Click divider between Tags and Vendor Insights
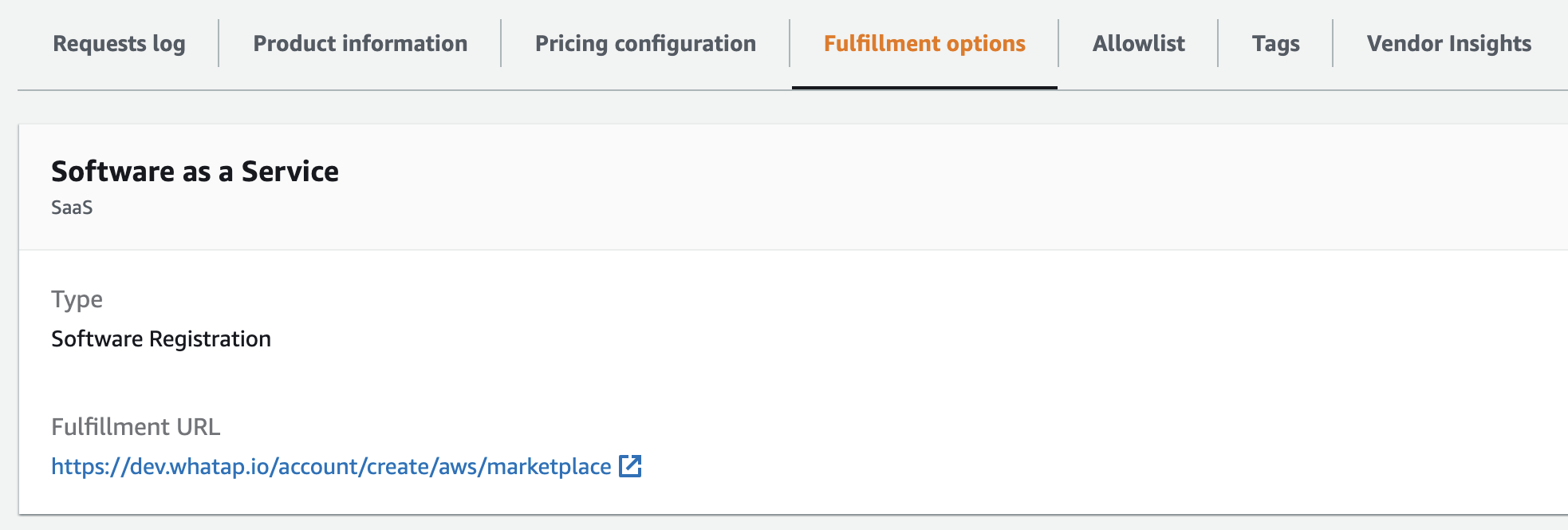1568x530 pixels. [1333, 44]
